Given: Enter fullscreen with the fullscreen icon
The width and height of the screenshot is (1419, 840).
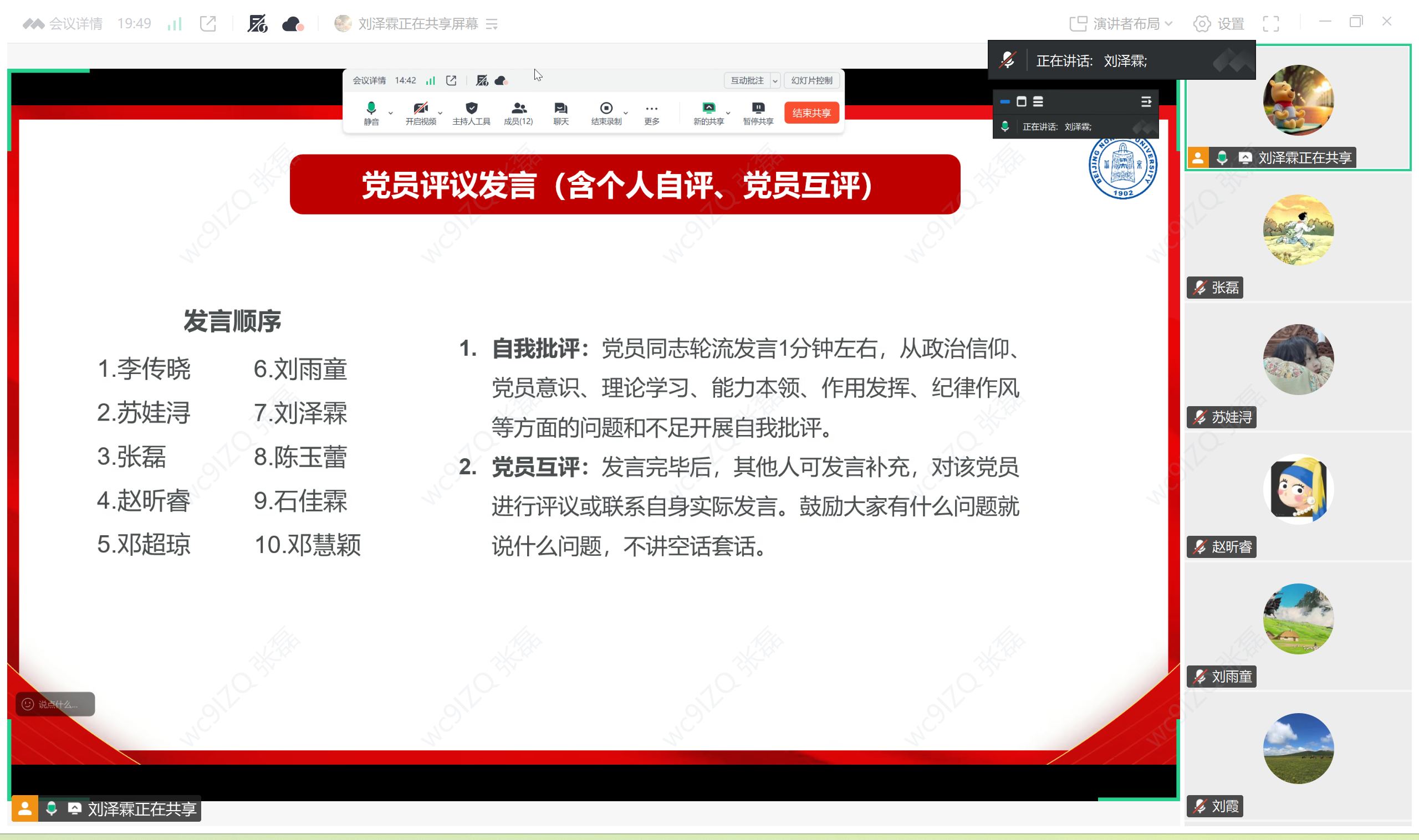Looking at the screenshot, I should [1270, 24].
